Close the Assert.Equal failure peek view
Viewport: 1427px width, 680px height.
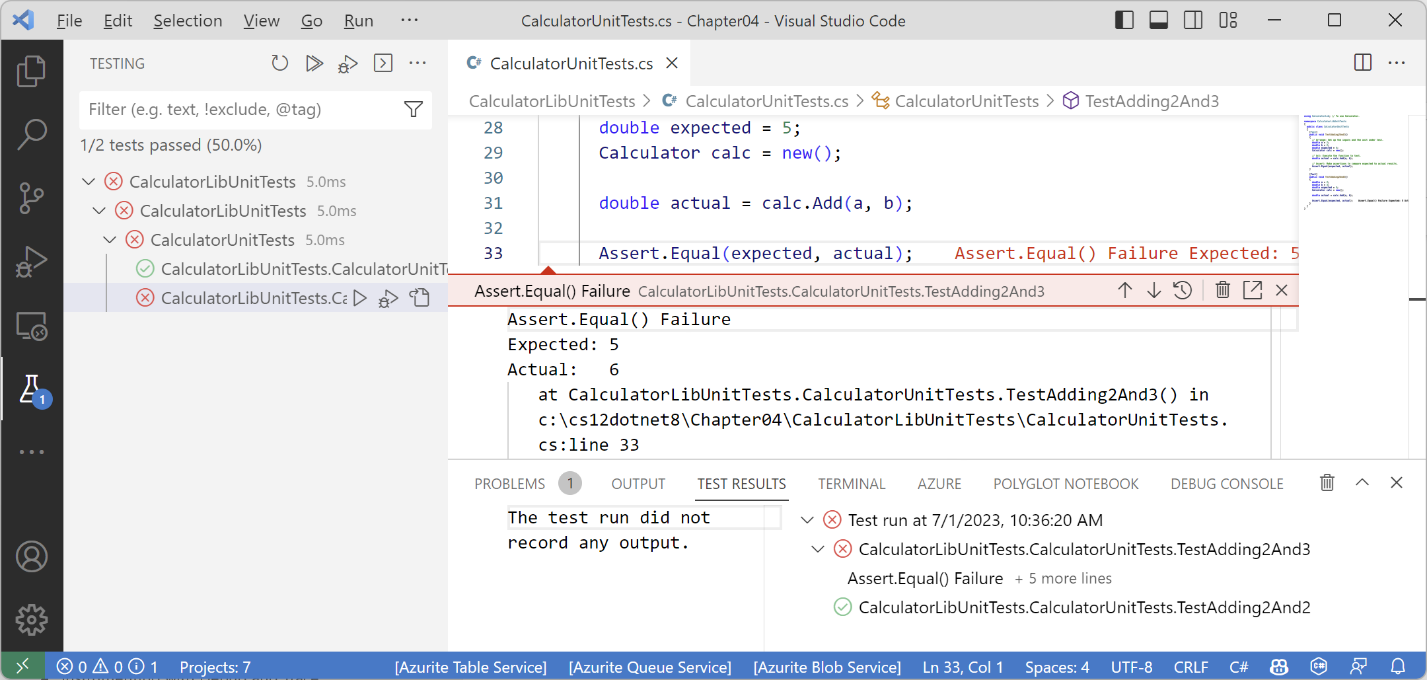click(1281, 291)
